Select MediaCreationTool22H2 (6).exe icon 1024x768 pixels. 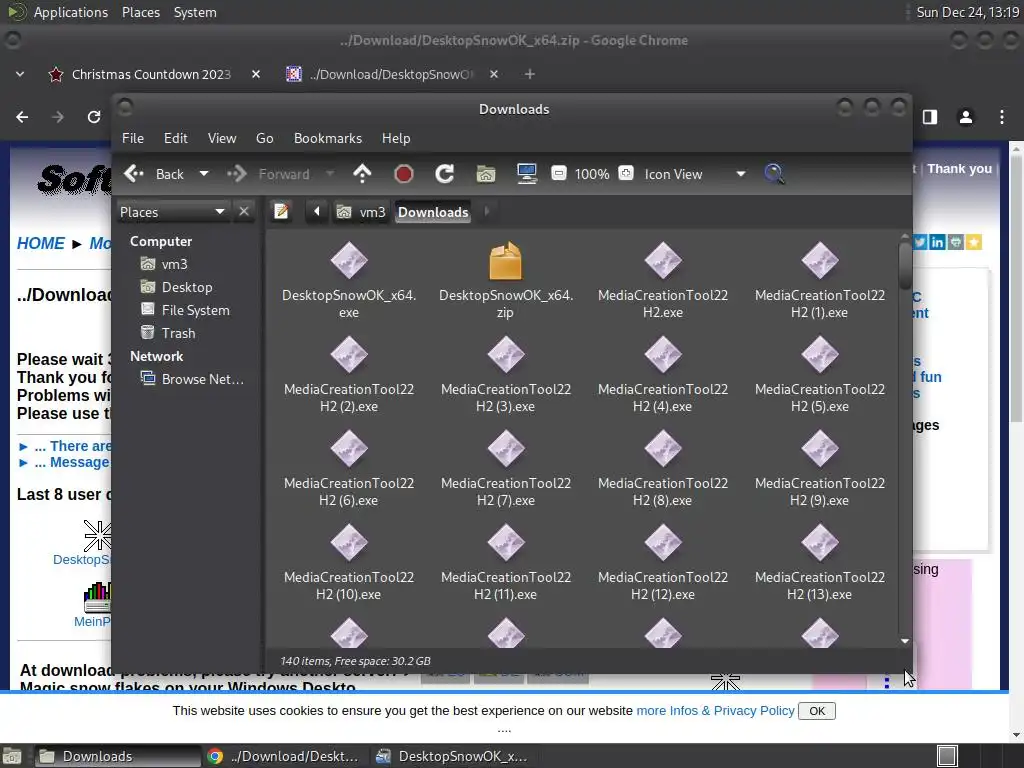(x=349, y=449)
